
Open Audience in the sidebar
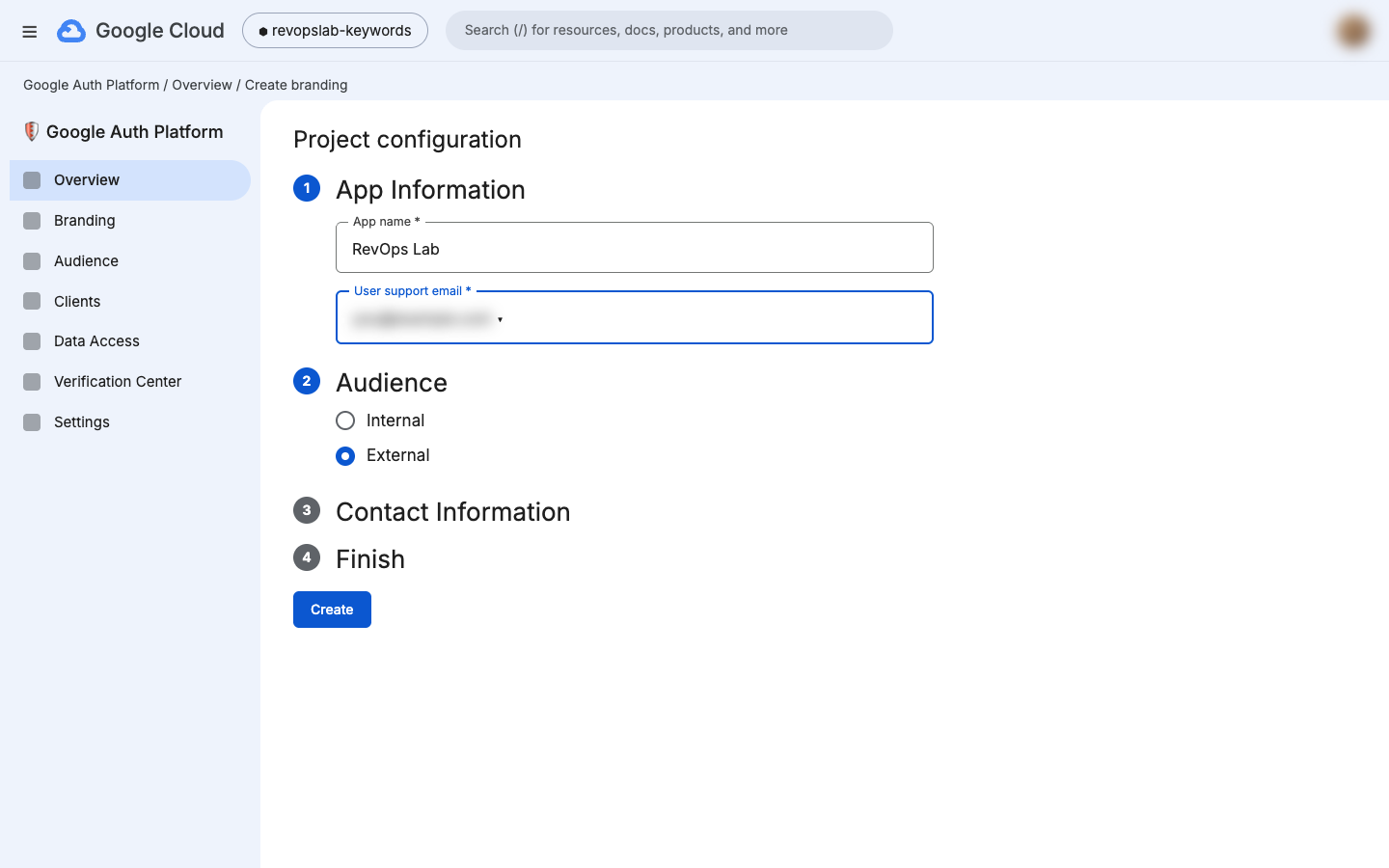[130, 261]
